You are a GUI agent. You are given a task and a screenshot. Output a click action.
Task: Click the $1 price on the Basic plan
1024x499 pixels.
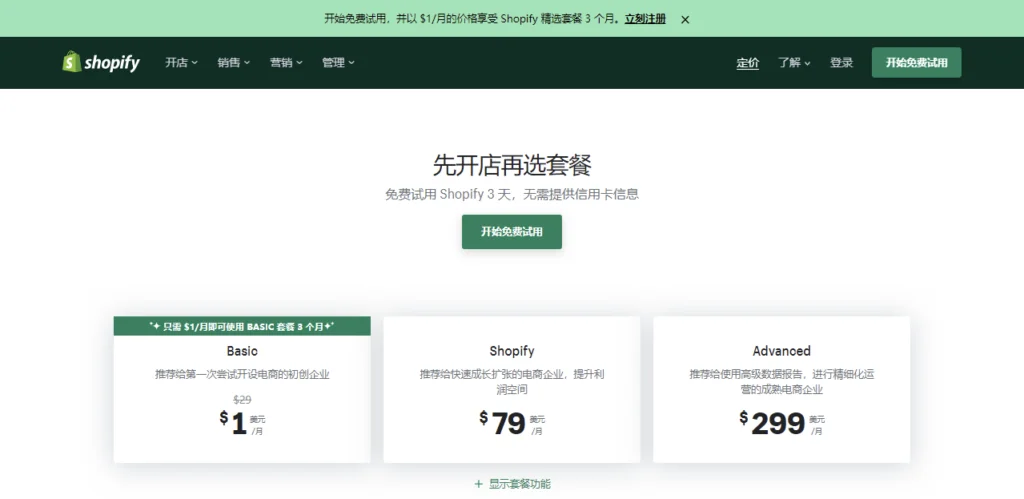coord(242,424)
